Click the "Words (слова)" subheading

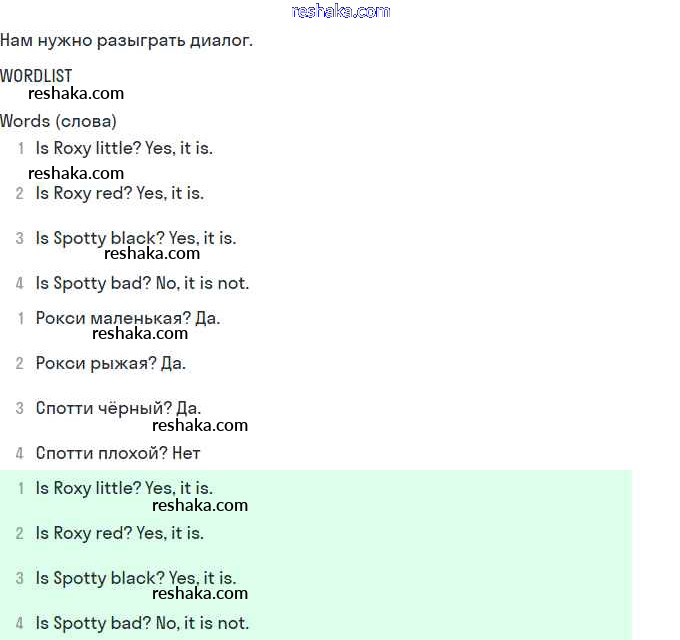tap(58, 121)
